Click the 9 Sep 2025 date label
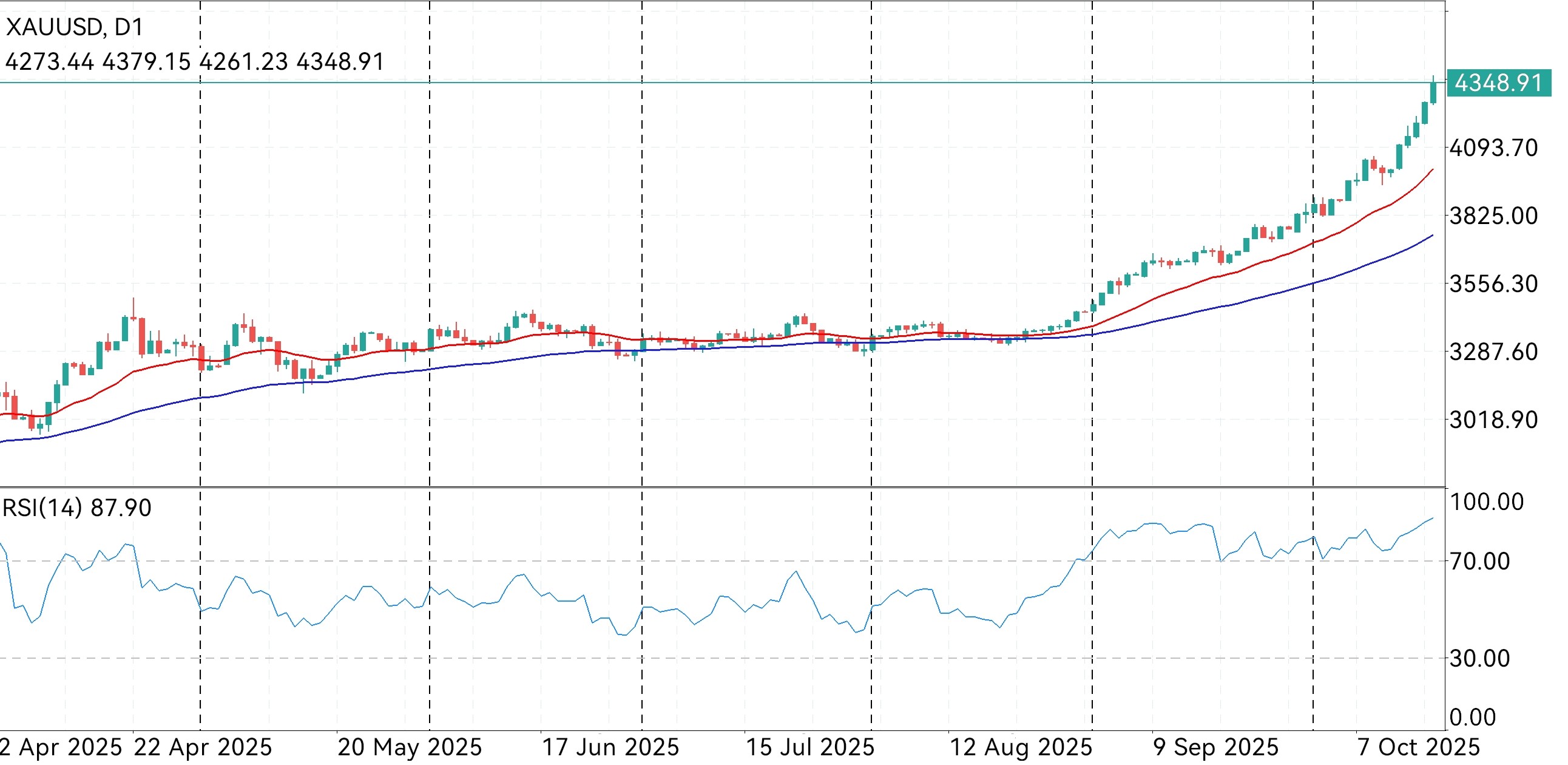 point(1215,747)
